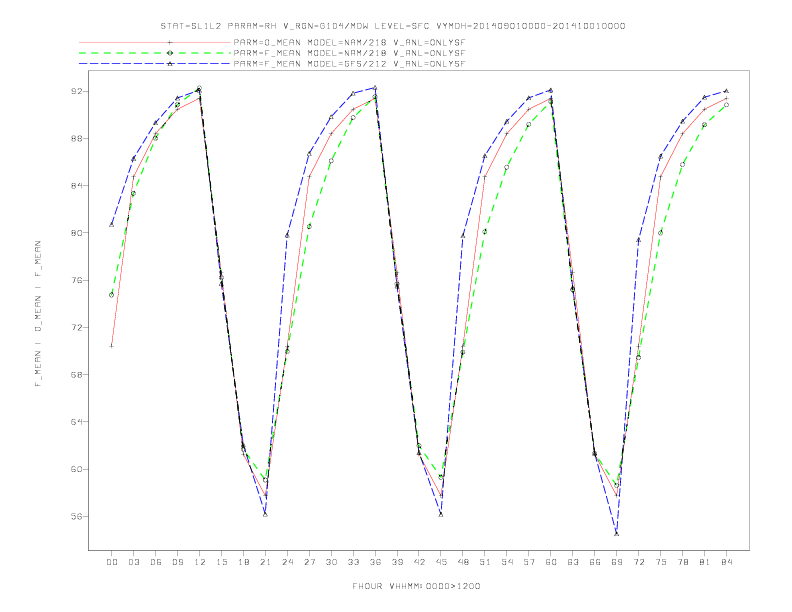Click the x-axis forecast hour label 12
This screenshot has width=792, height=612.
point(200,562)
